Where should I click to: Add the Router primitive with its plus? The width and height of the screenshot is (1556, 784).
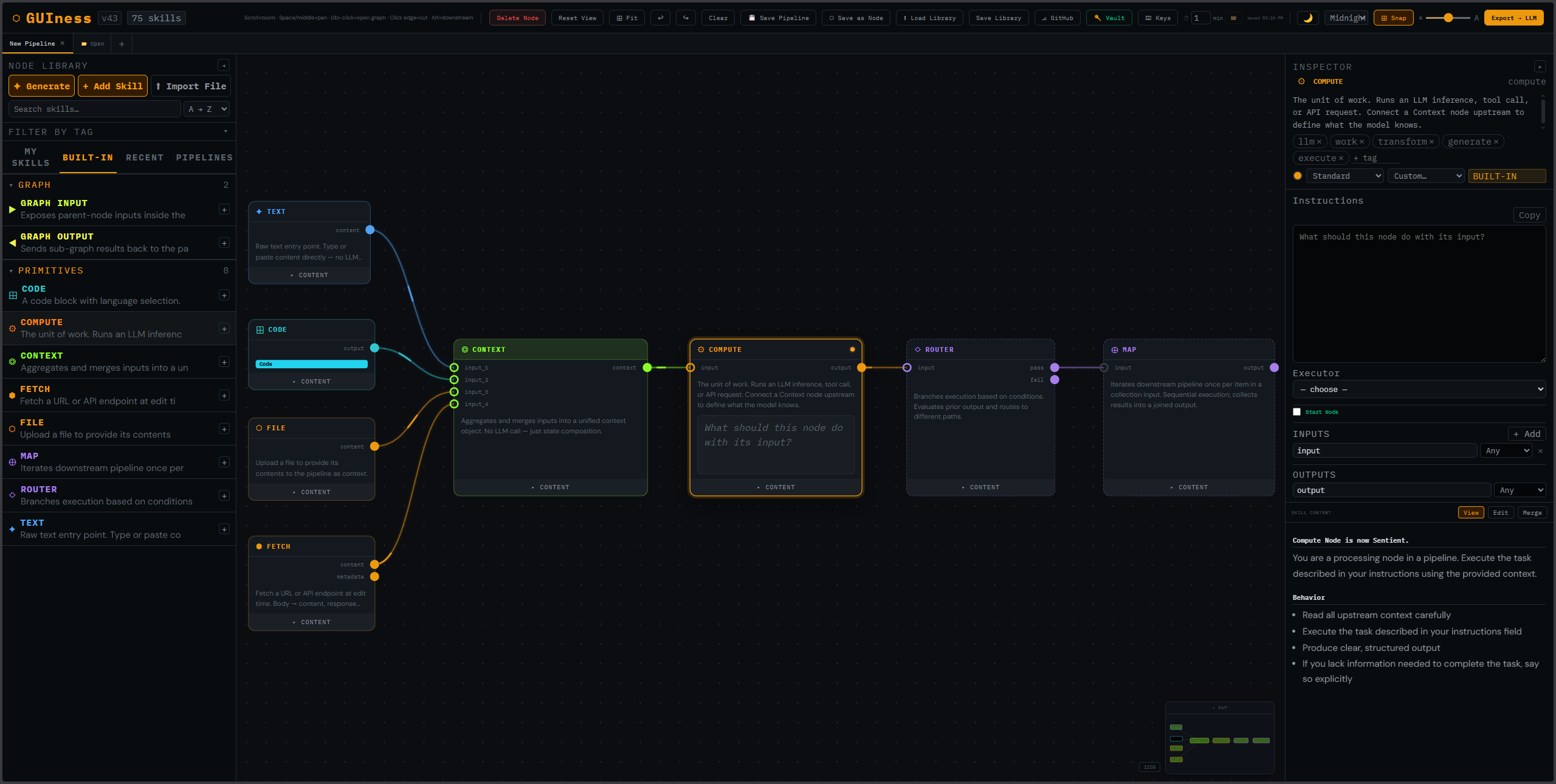pyautogui.click(x=224, y=496)
